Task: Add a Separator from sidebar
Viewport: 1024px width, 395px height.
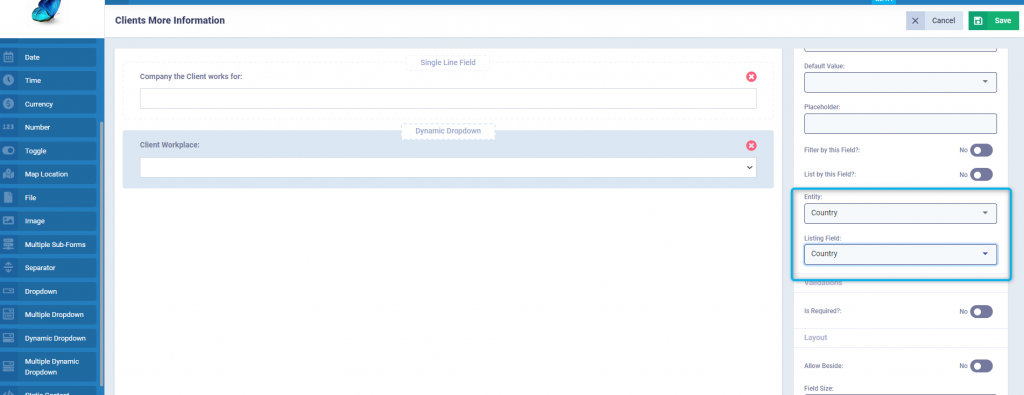Action: [x=48, y=268]
